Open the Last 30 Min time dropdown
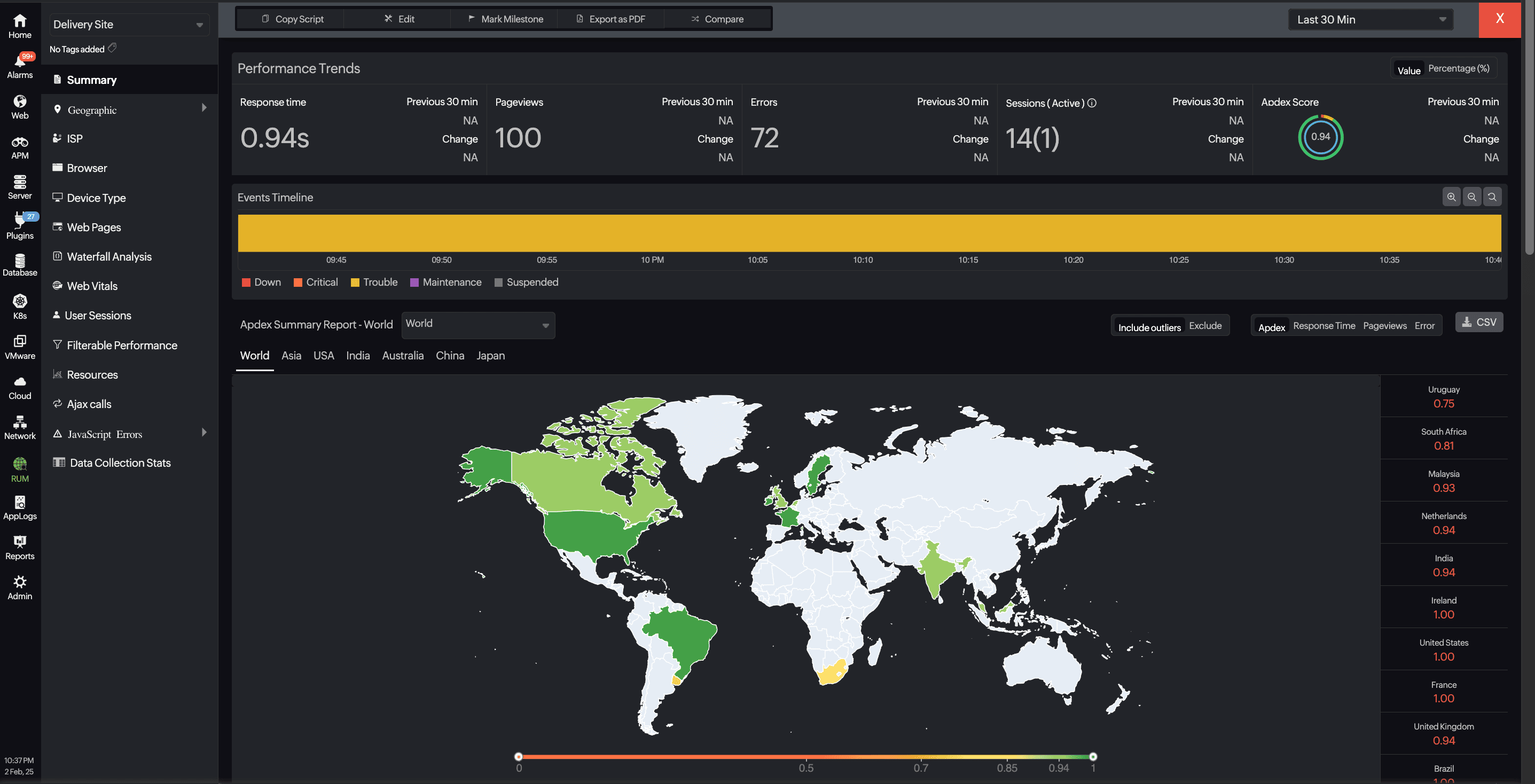The width and height of the screenshot is (1535, 784). tap(1370, 20)
